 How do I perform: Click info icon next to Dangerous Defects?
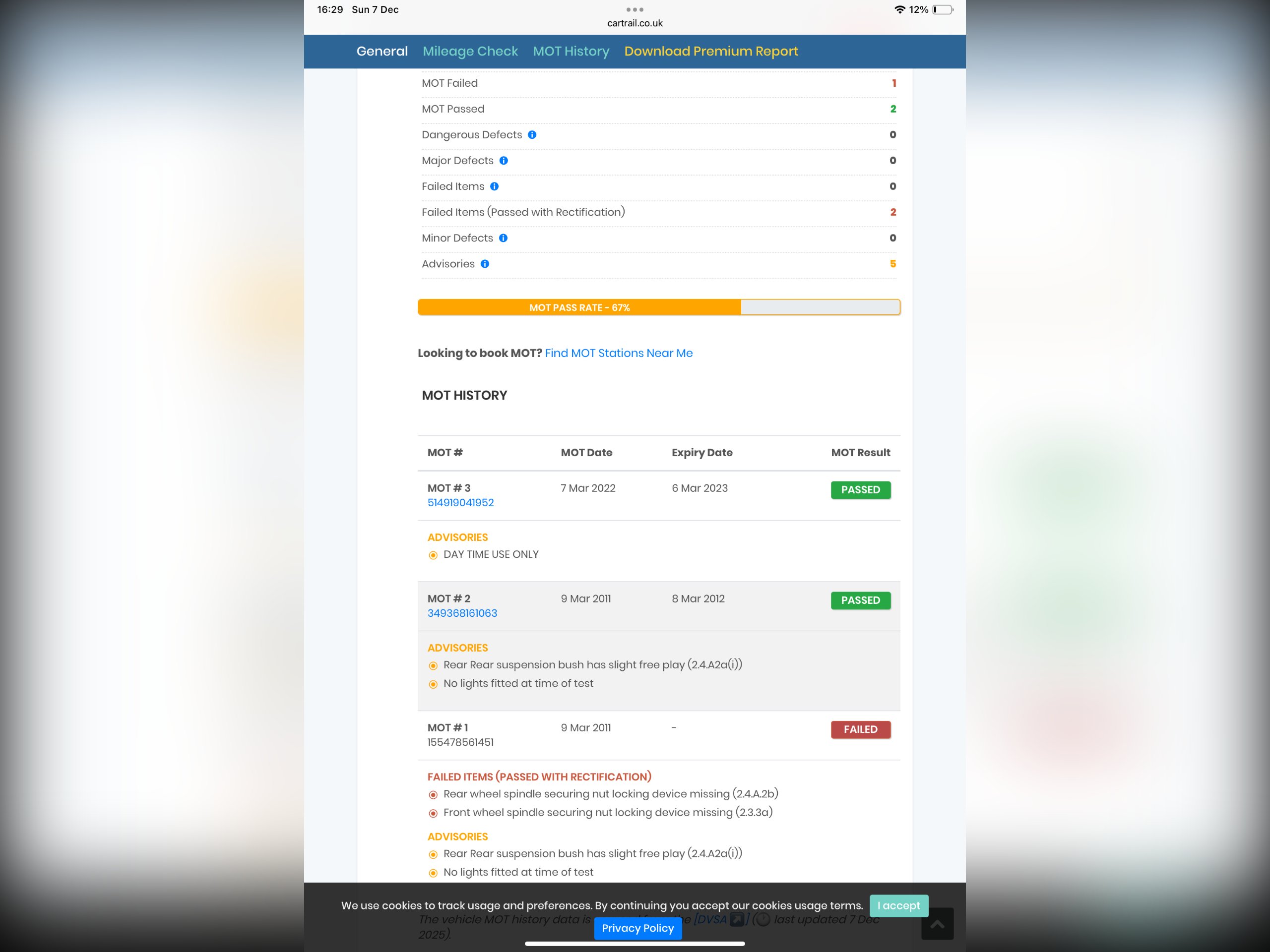coord(532,135)
